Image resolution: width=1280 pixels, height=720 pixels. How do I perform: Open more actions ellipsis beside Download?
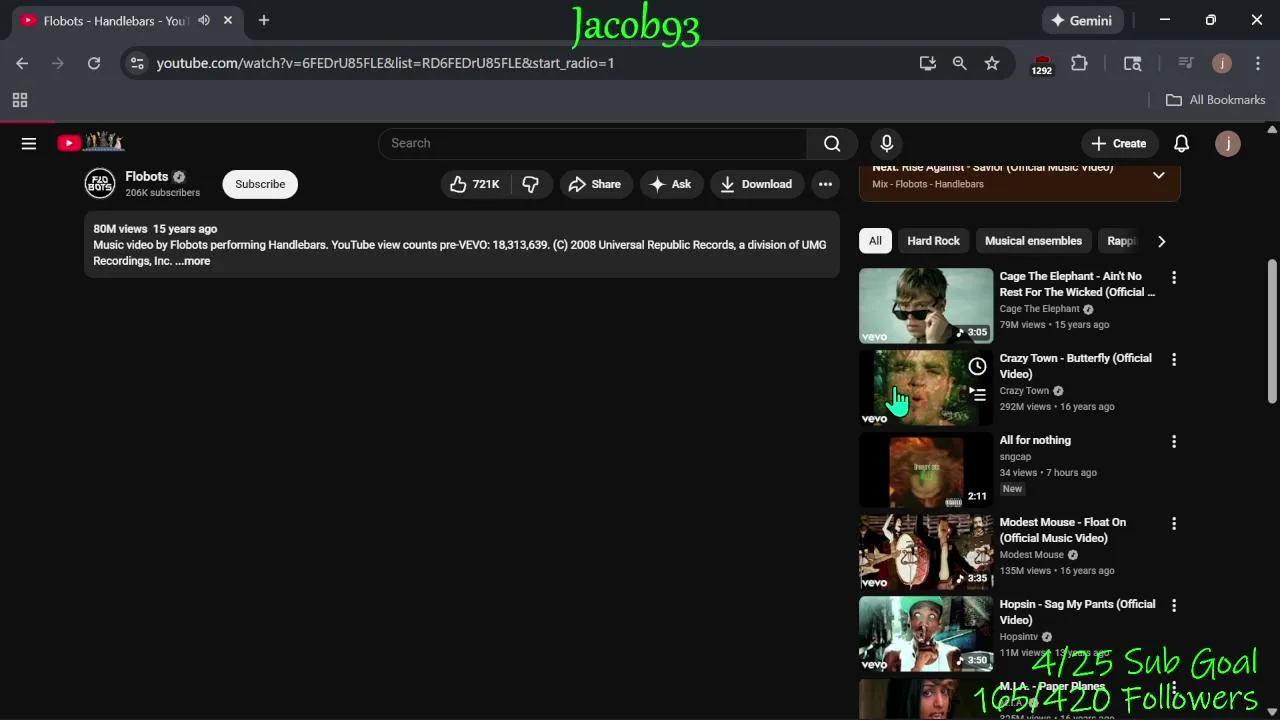(x=825, y=184)
